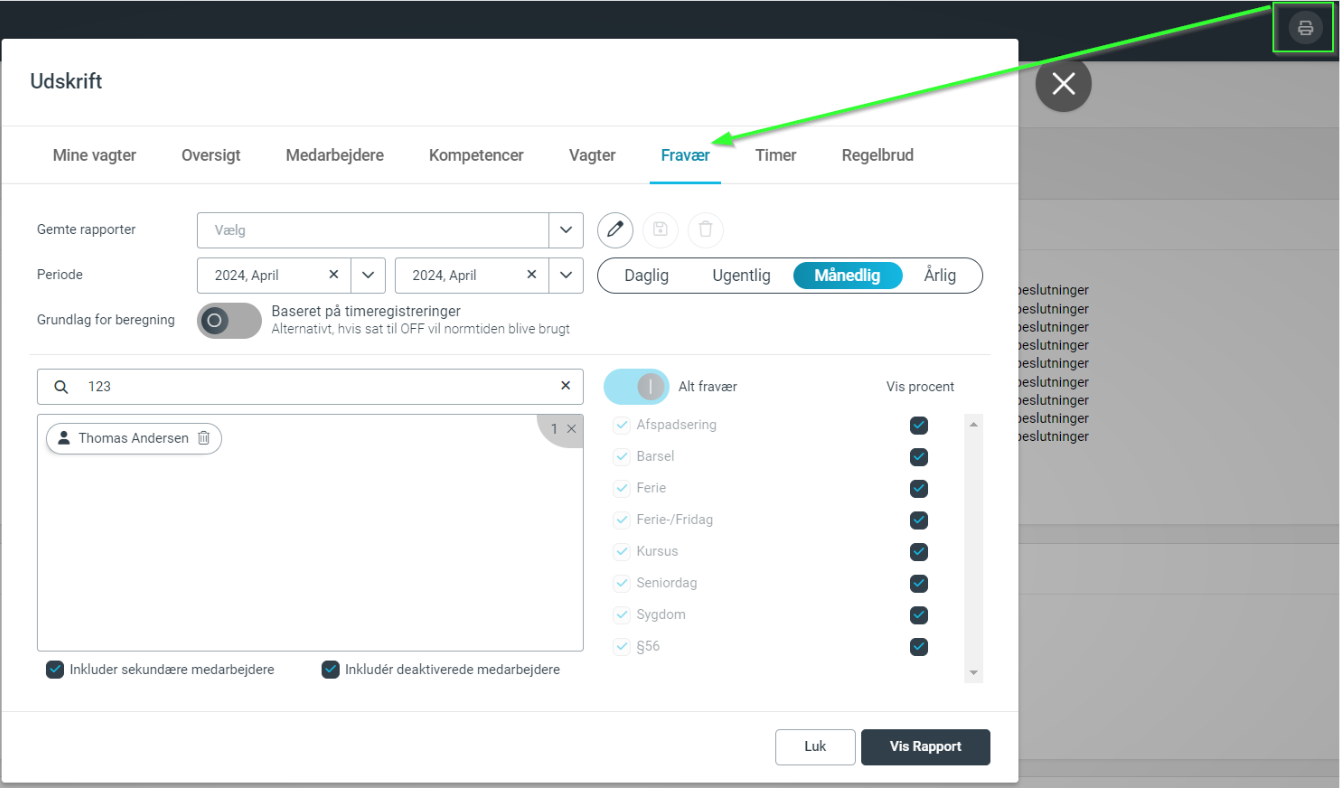Clear the first 2024, April period value

pos(334,275)
